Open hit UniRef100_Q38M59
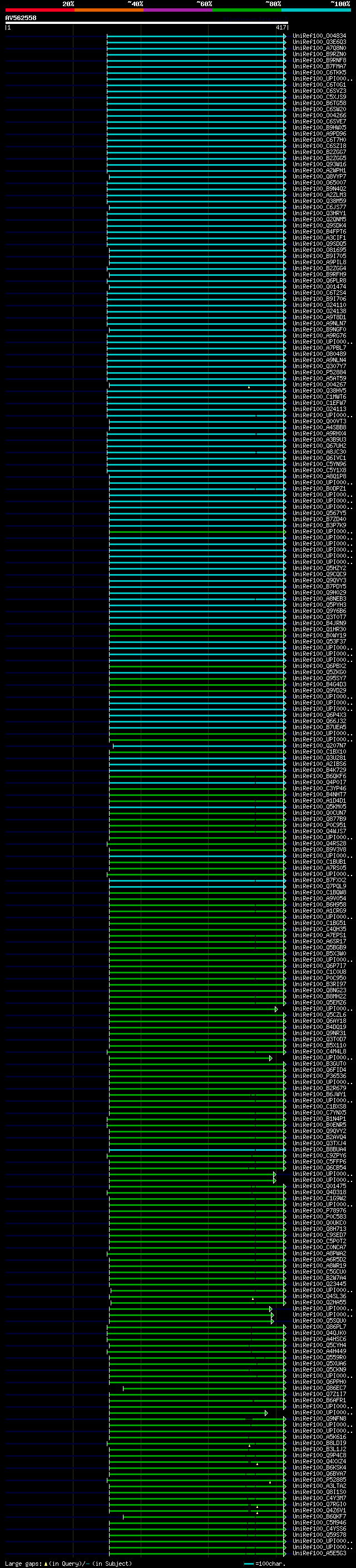Image resolution: width=356 pixels, height=1568 pixels. coord(319,201)
